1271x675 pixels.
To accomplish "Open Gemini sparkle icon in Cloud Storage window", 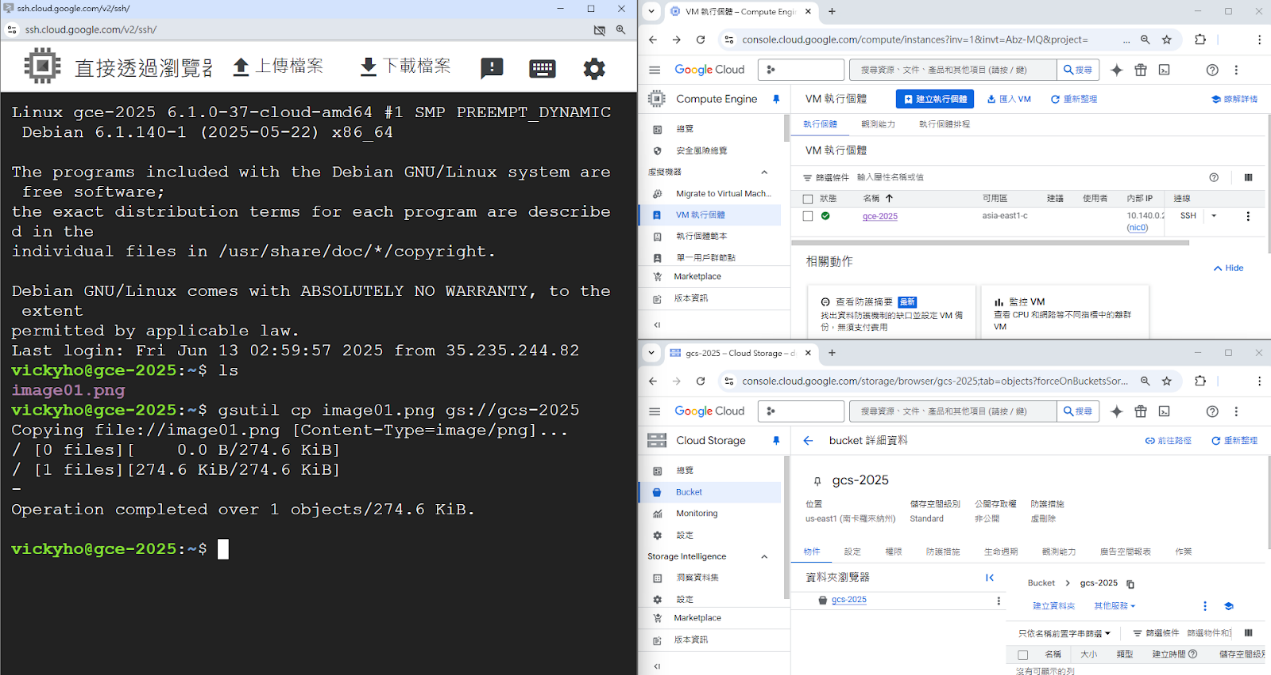I will coord(1116,411).
